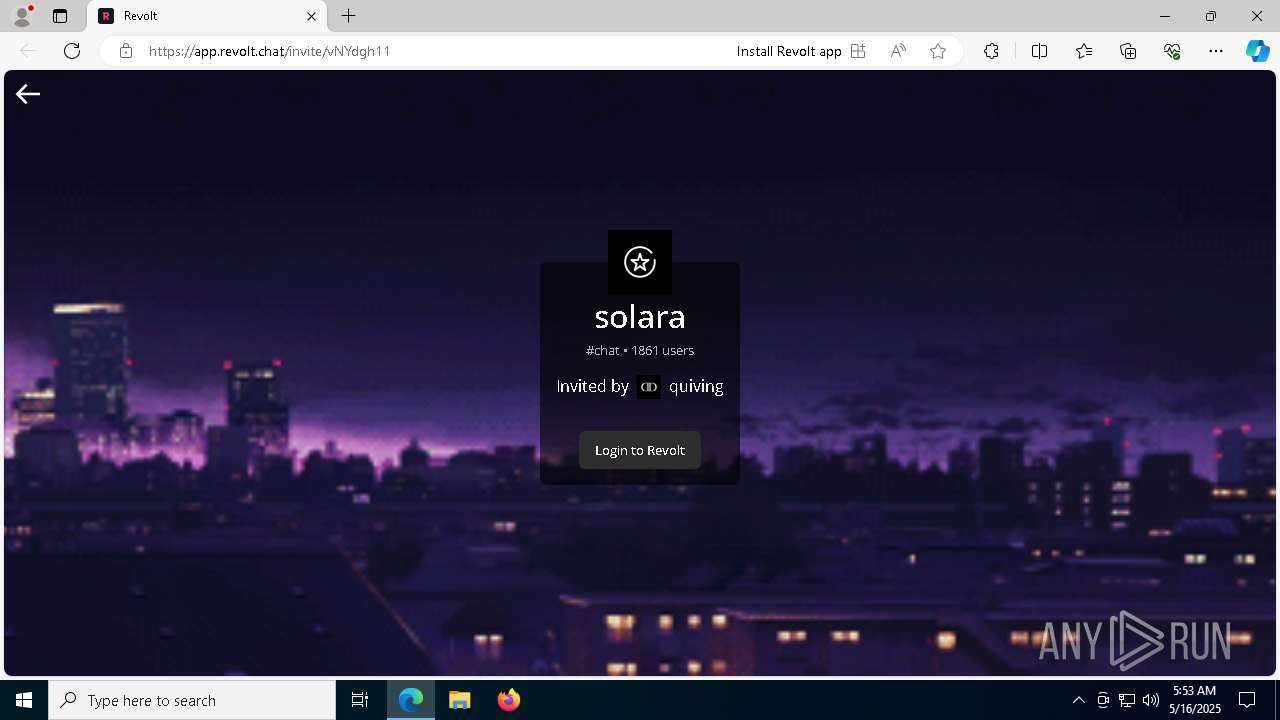
Task: Refresh the page
Action: click(x=72, y=51)
